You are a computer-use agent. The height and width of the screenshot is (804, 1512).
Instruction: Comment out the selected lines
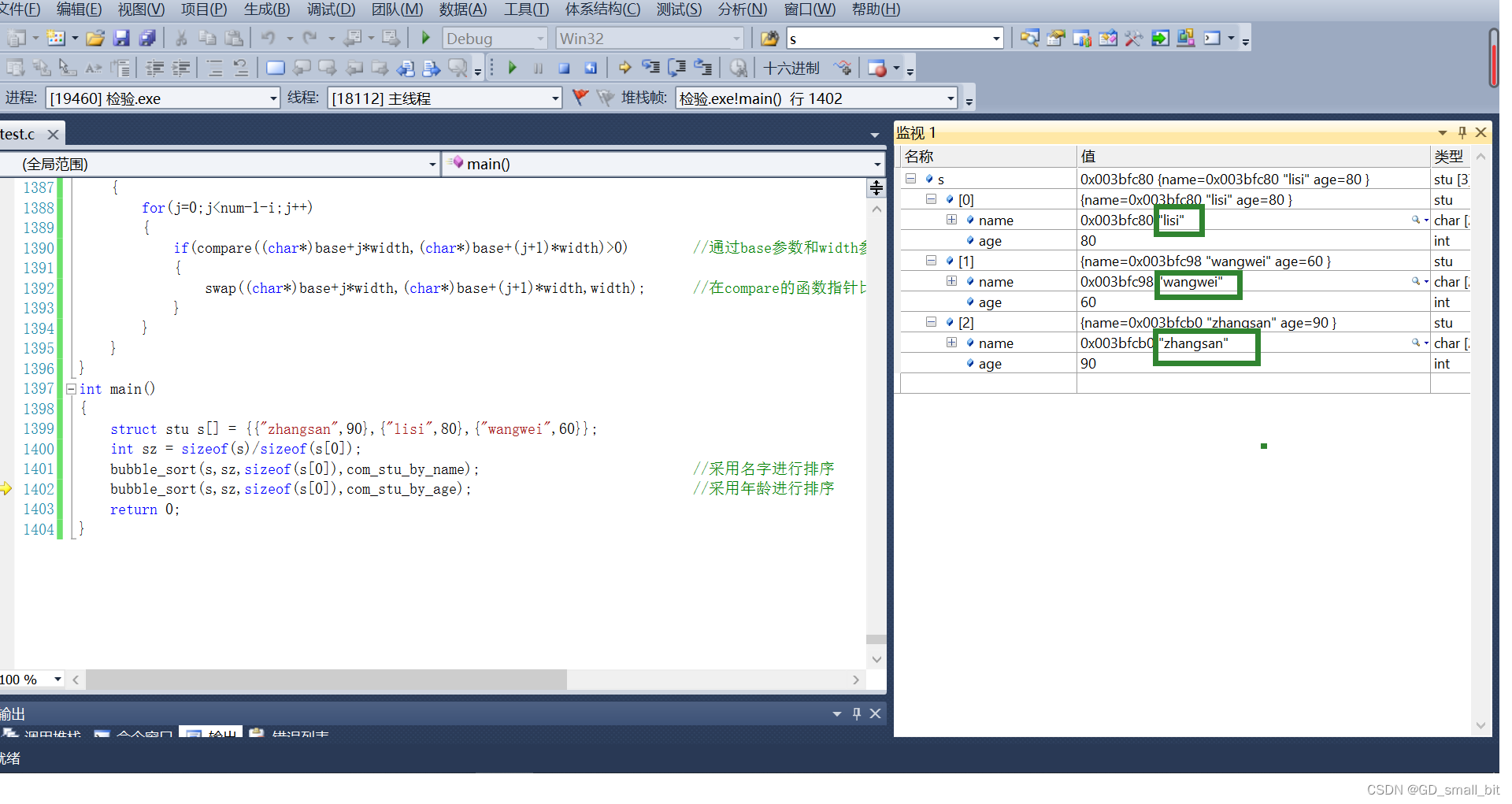215,68
